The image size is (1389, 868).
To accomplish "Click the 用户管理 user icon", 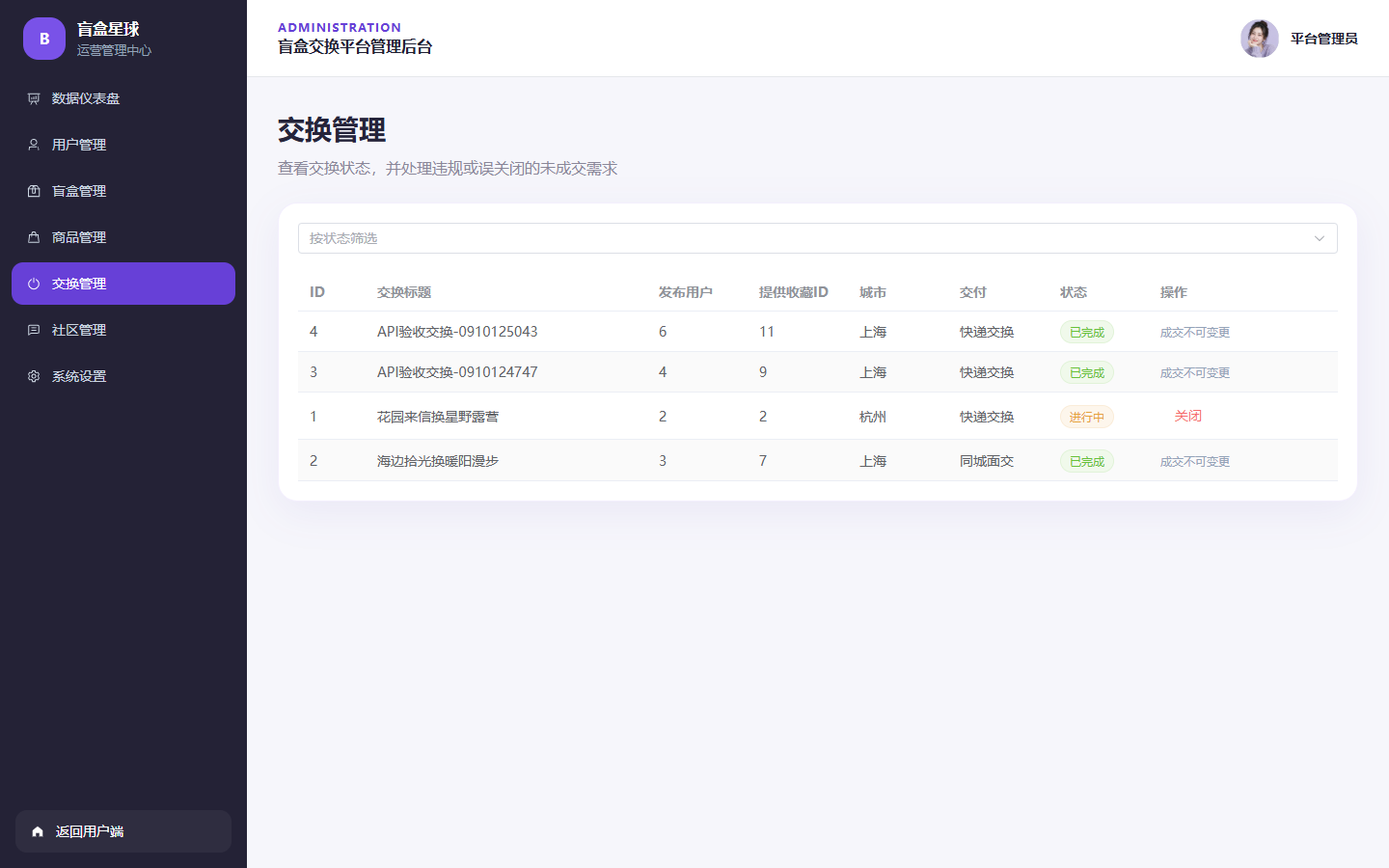I will tap(34, 145).
